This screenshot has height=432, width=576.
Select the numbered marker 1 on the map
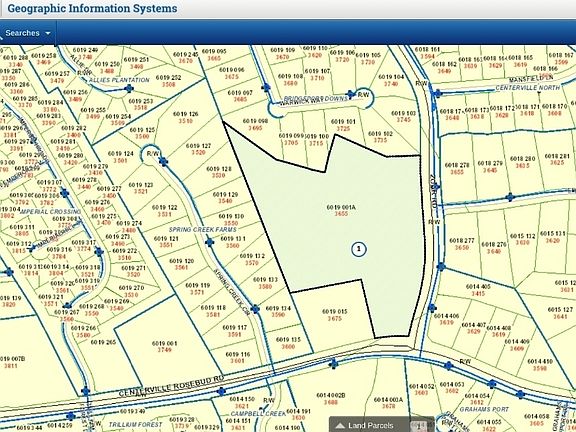point(359,249)
